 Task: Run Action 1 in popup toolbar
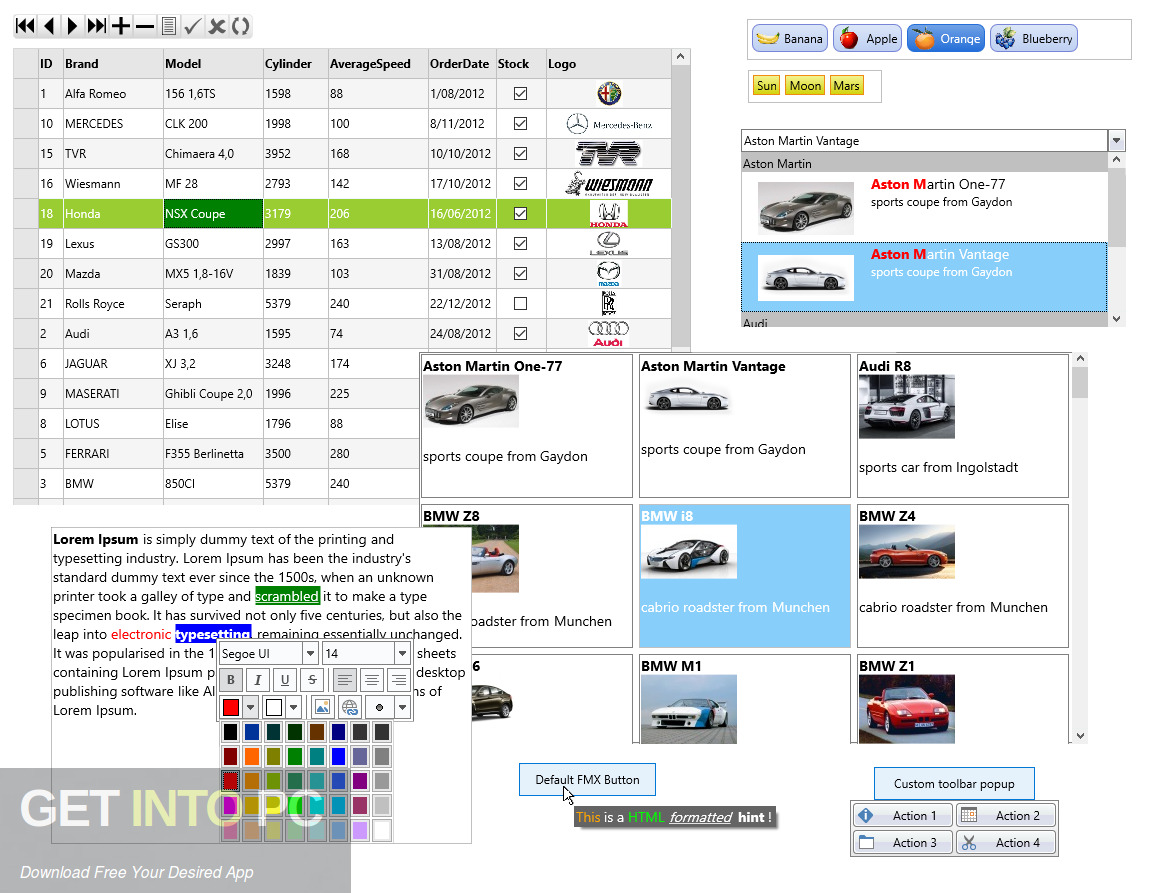(902, 816)
